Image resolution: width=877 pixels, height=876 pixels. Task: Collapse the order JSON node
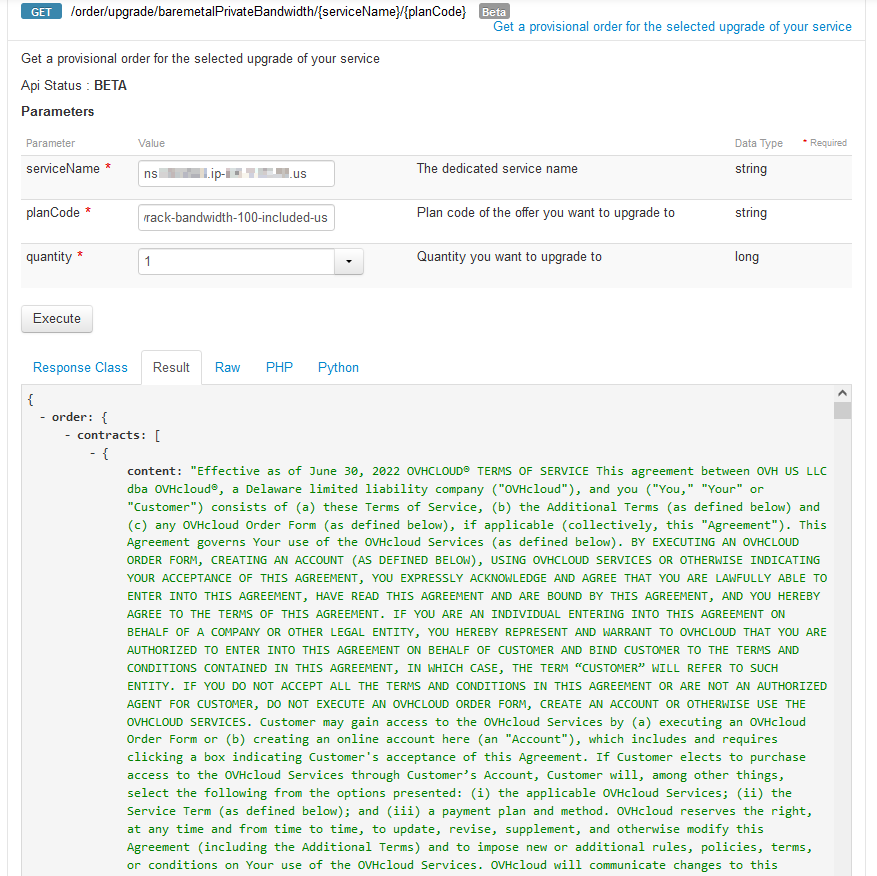click(43, 417)
